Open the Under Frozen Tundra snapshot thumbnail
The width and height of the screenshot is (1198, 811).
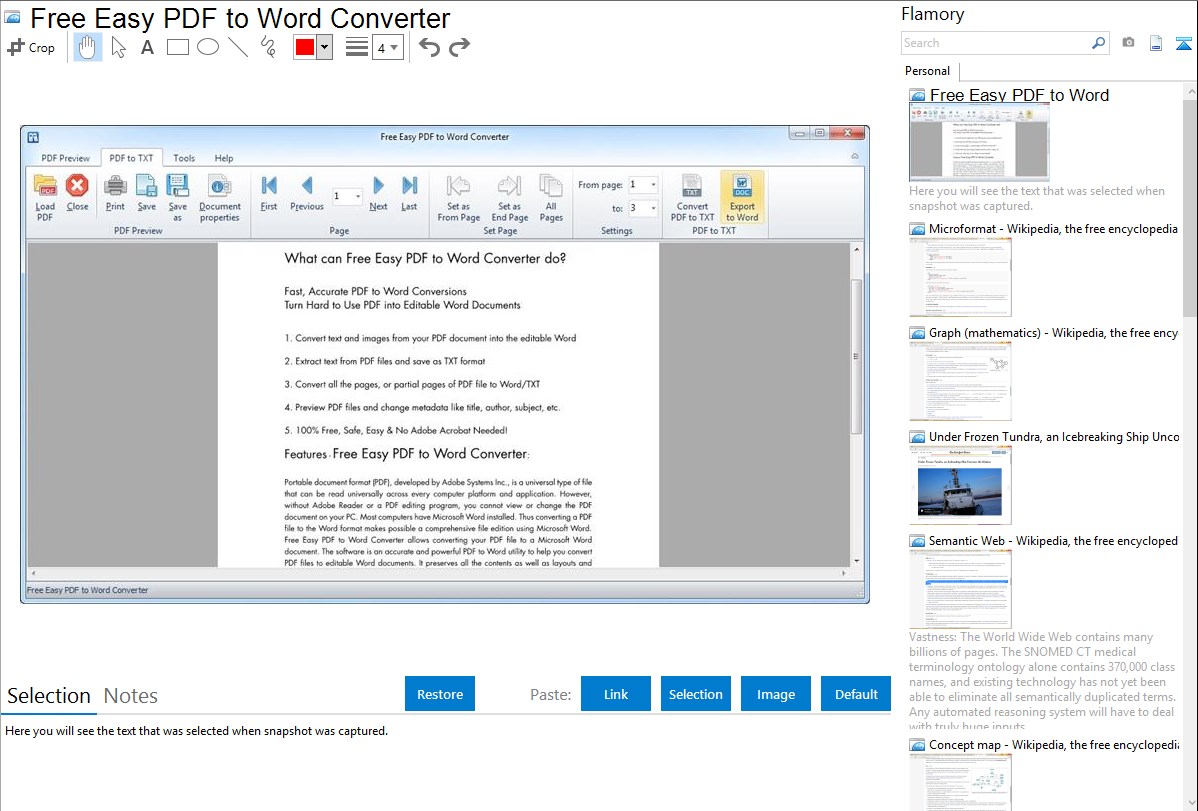coord(960,485)
